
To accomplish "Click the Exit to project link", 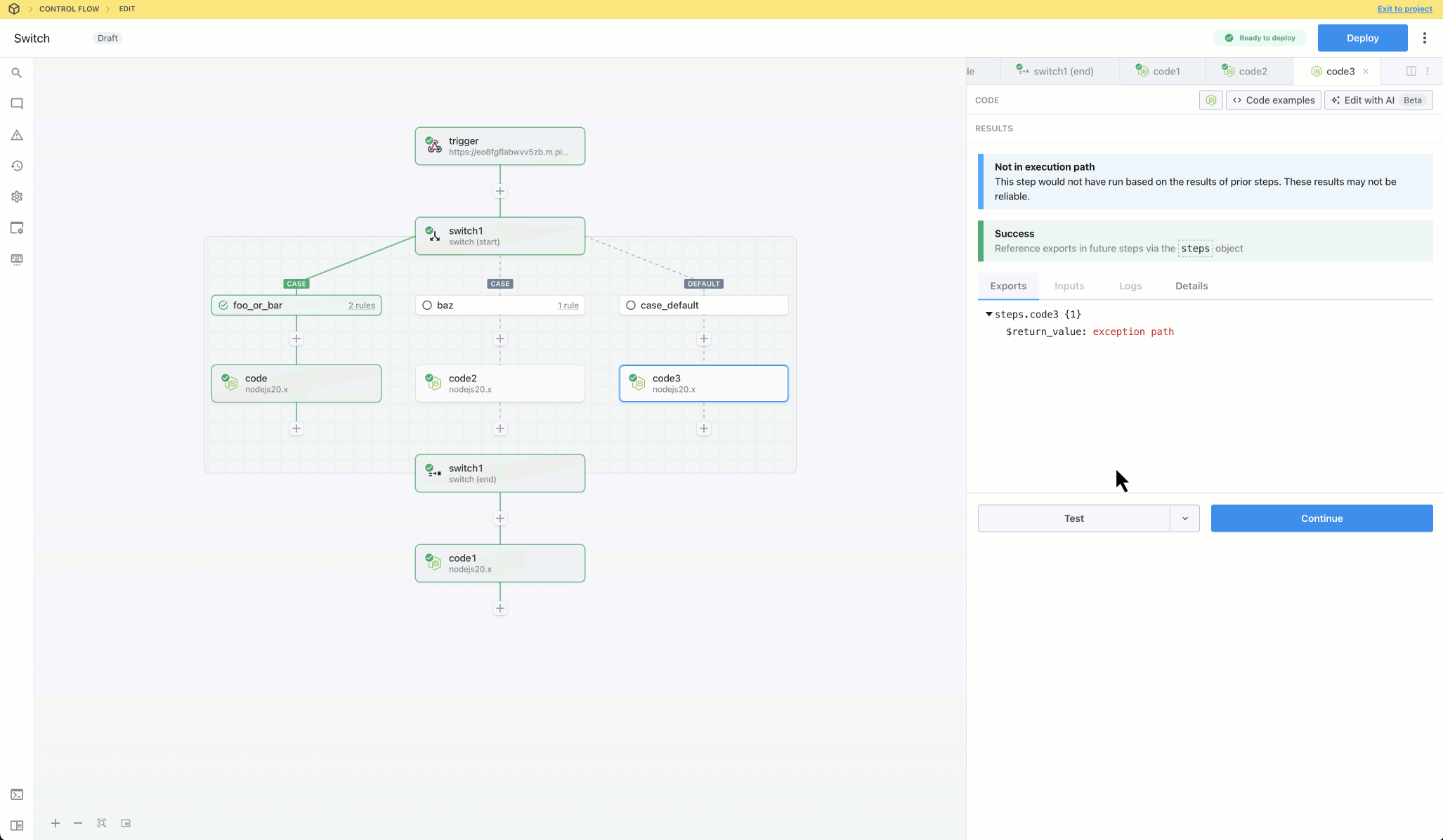I will coord(1404,9).
